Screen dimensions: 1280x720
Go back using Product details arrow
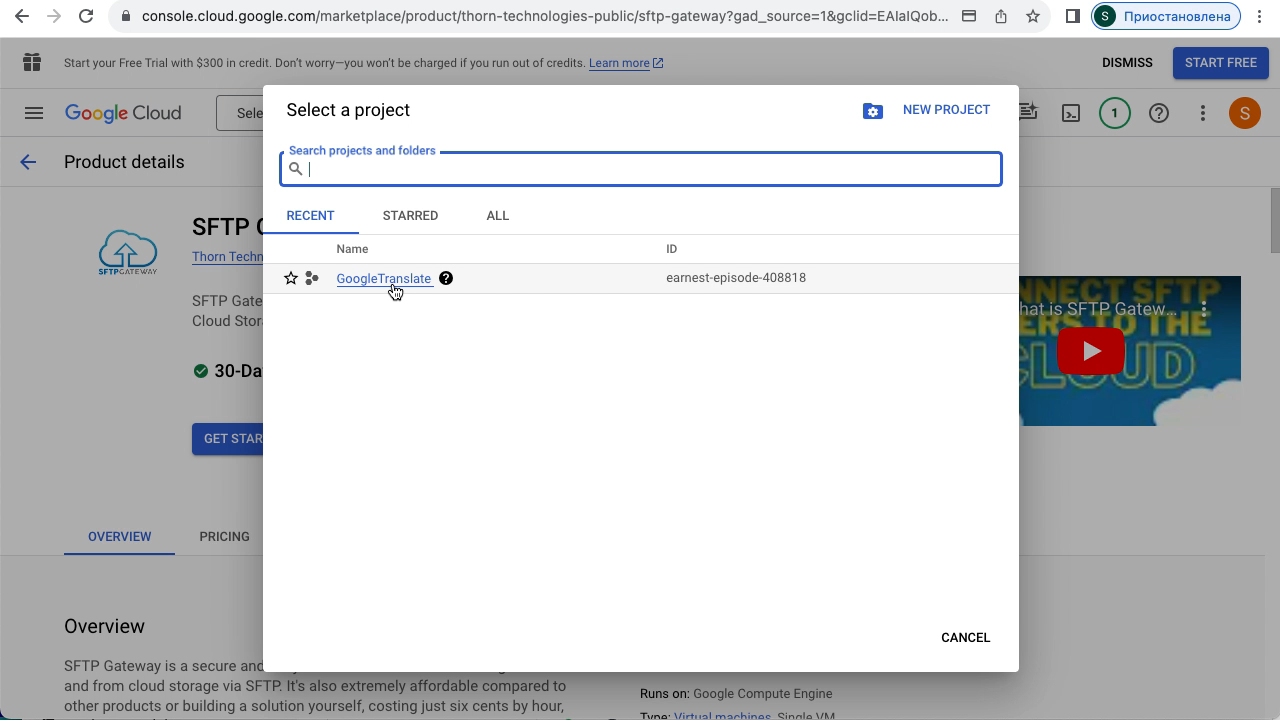(28, 162)
